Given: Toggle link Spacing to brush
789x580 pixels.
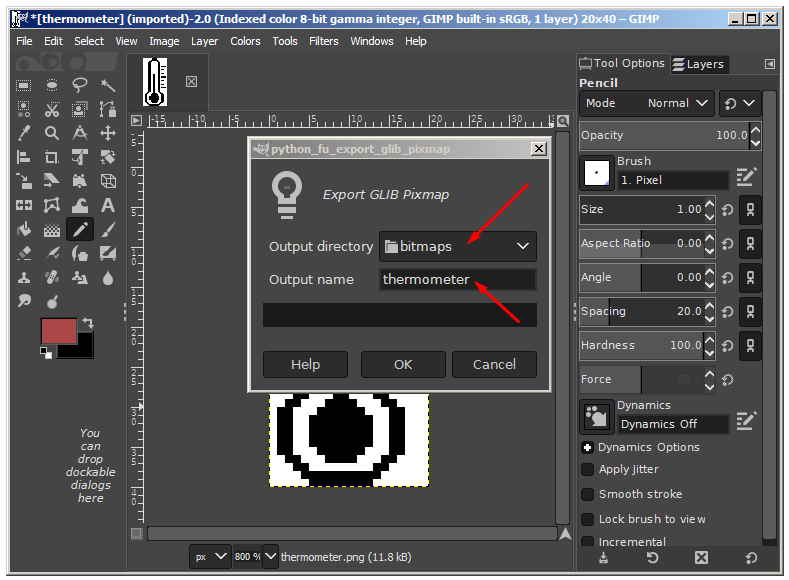Looking at the screenshot, I should tap(750, 311).
